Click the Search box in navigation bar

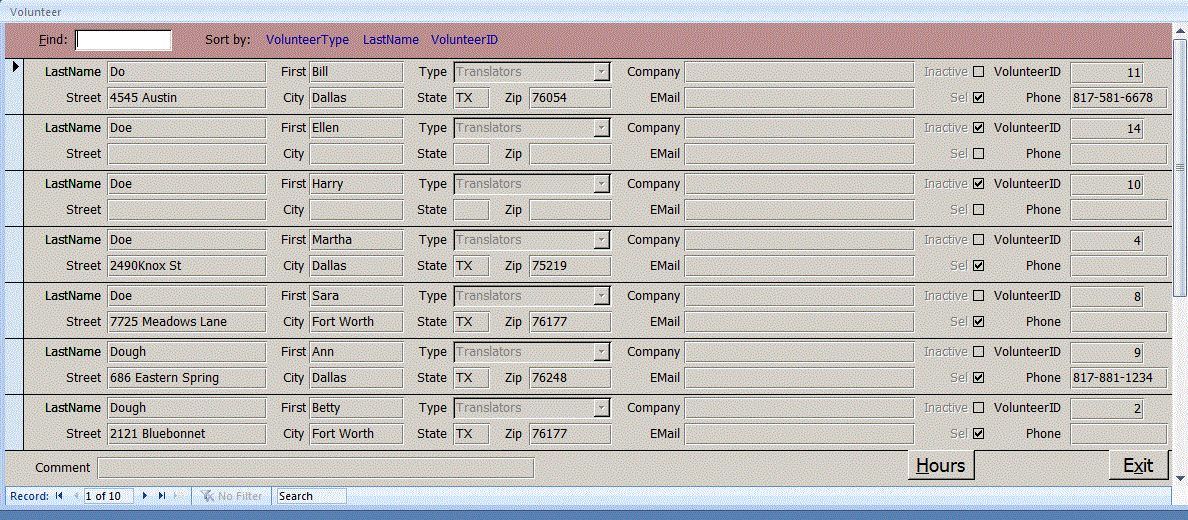(311, 496)
